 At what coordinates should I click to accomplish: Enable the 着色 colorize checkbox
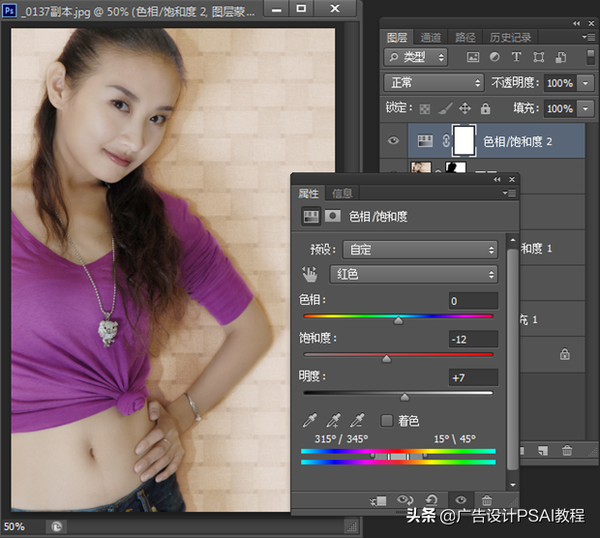387,420
